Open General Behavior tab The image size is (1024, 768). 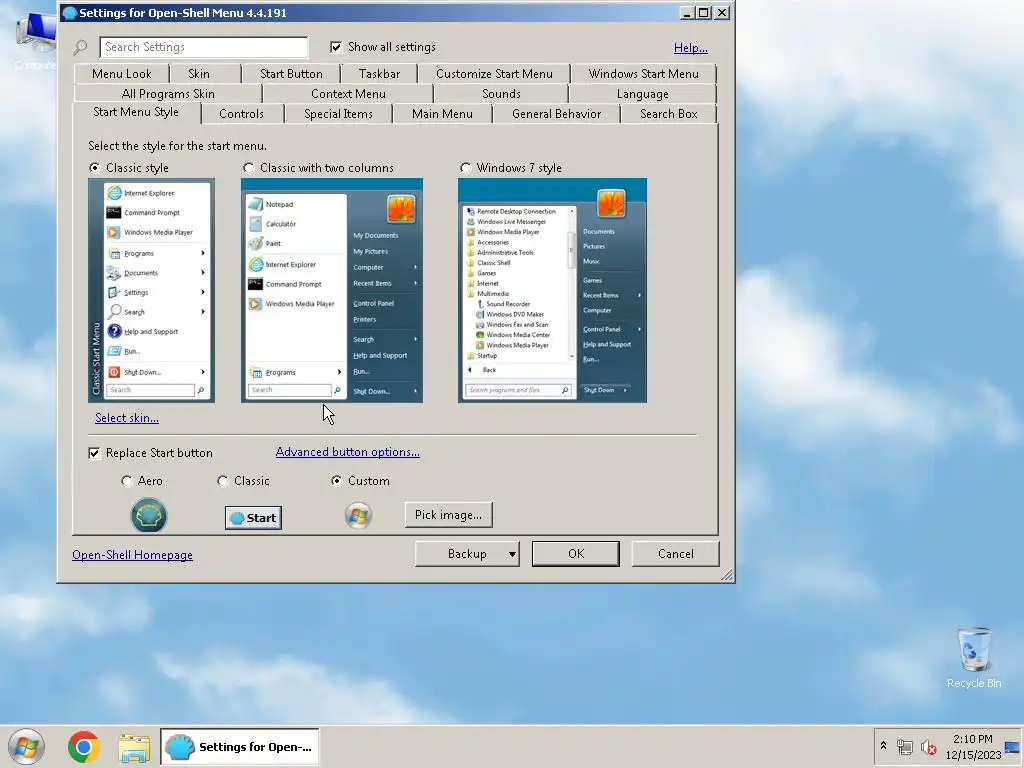pos(556,114)
